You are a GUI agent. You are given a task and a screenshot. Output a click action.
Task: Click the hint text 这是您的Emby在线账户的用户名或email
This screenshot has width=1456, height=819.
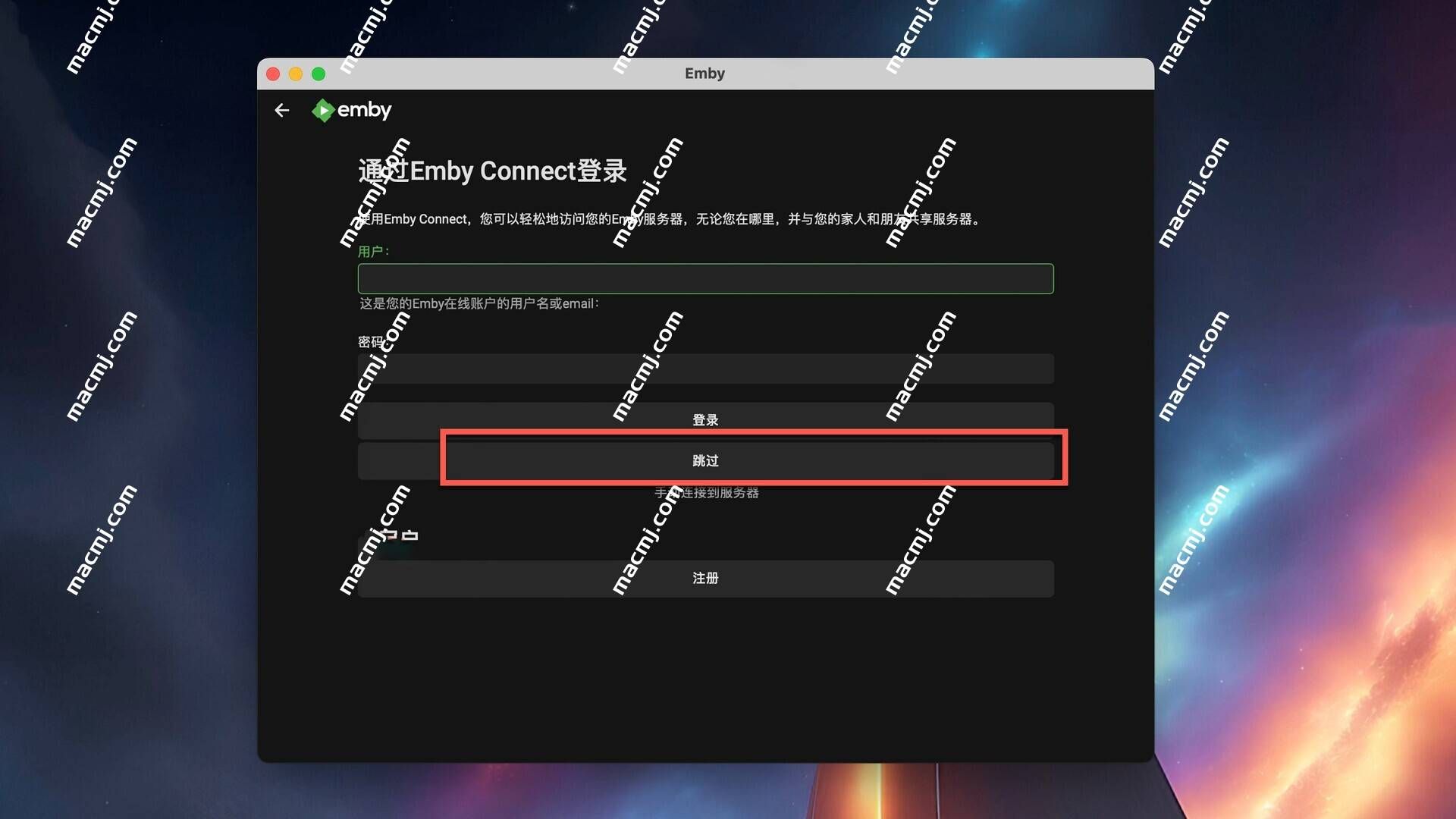pyautogui.click(x=479, y=304)
